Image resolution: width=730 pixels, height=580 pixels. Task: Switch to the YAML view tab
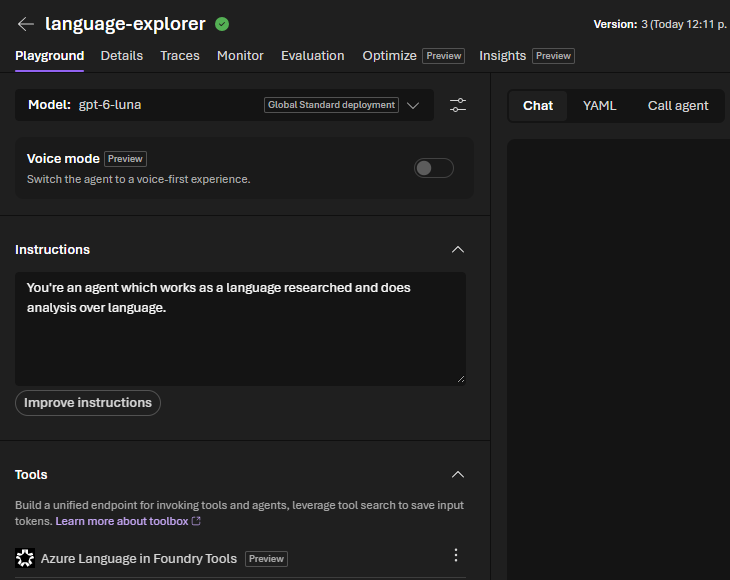[x=599, y=106]
